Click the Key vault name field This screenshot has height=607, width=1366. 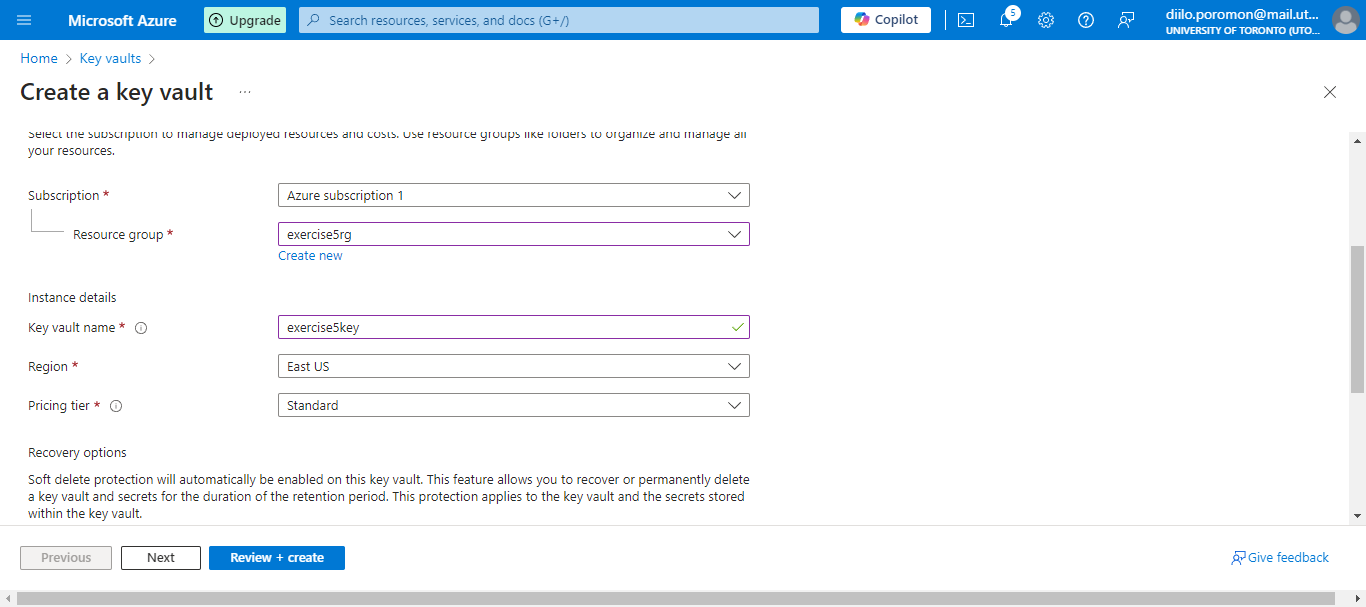click(514, 327)
